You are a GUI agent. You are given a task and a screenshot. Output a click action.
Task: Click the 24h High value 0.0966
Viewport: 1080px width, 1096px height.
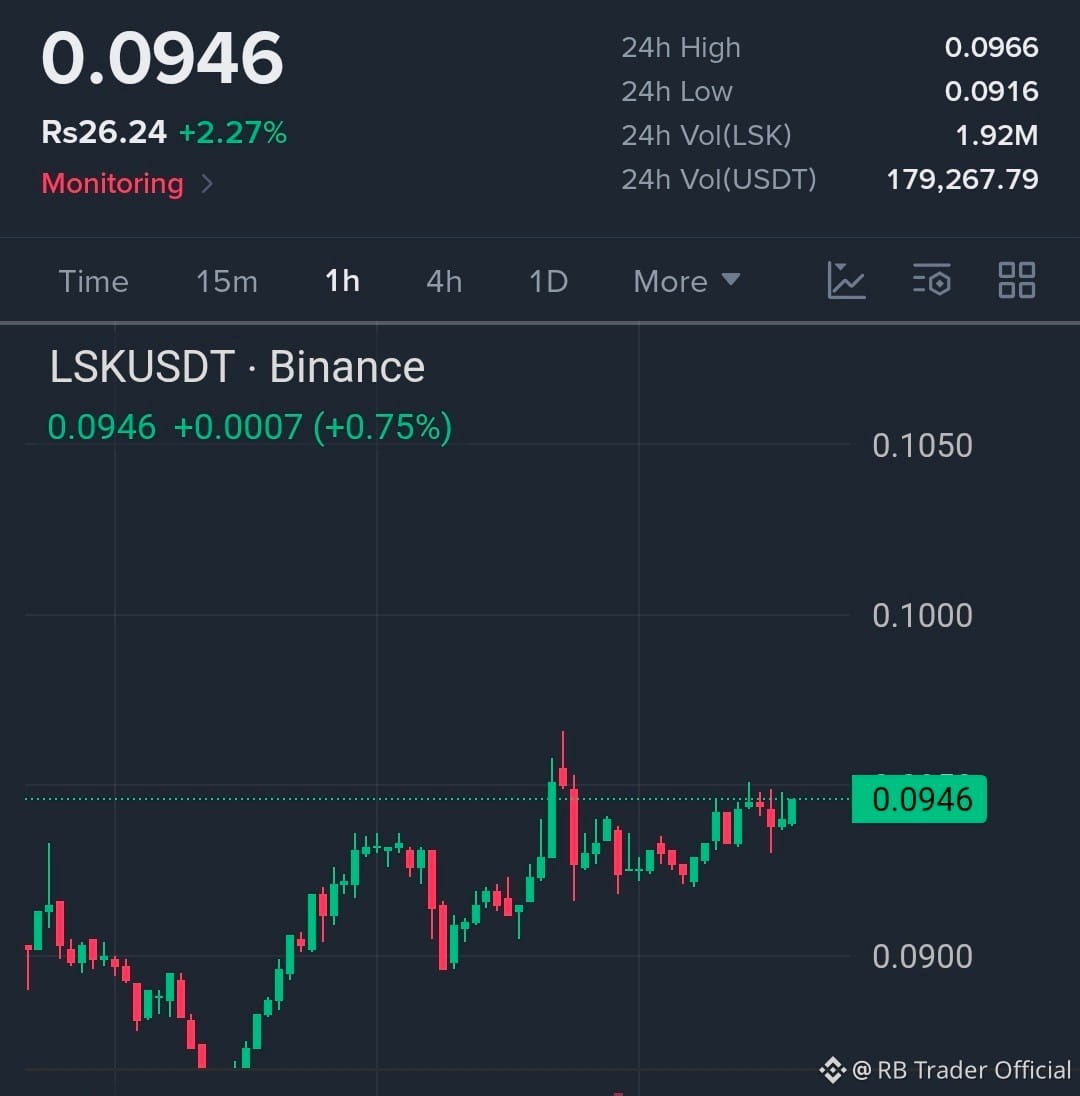tap(991, 48)
